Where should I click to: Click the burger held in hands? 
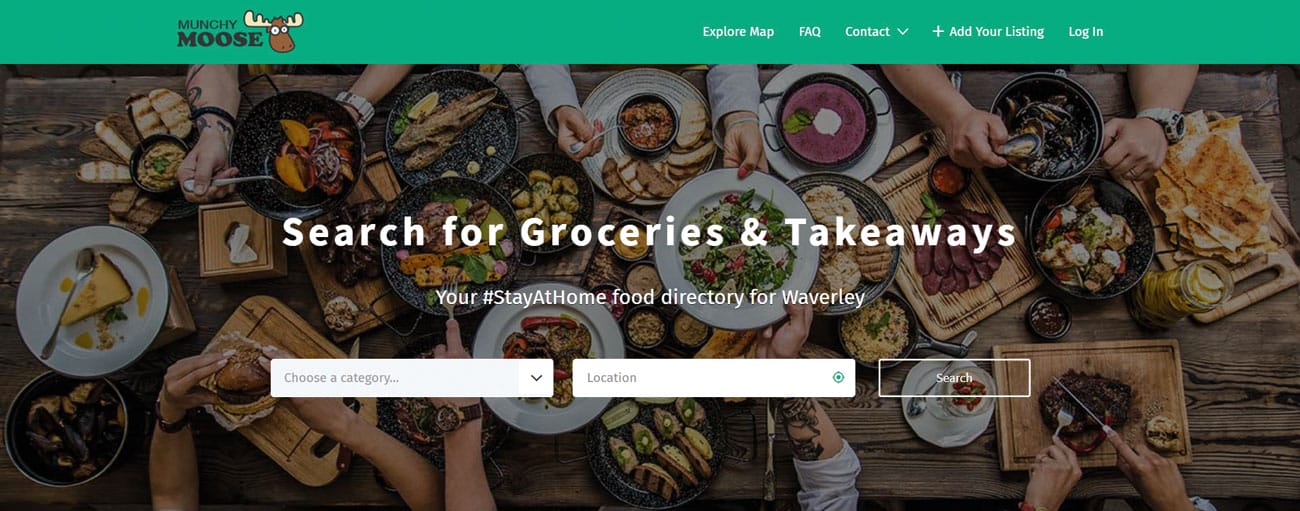point(238,379)
